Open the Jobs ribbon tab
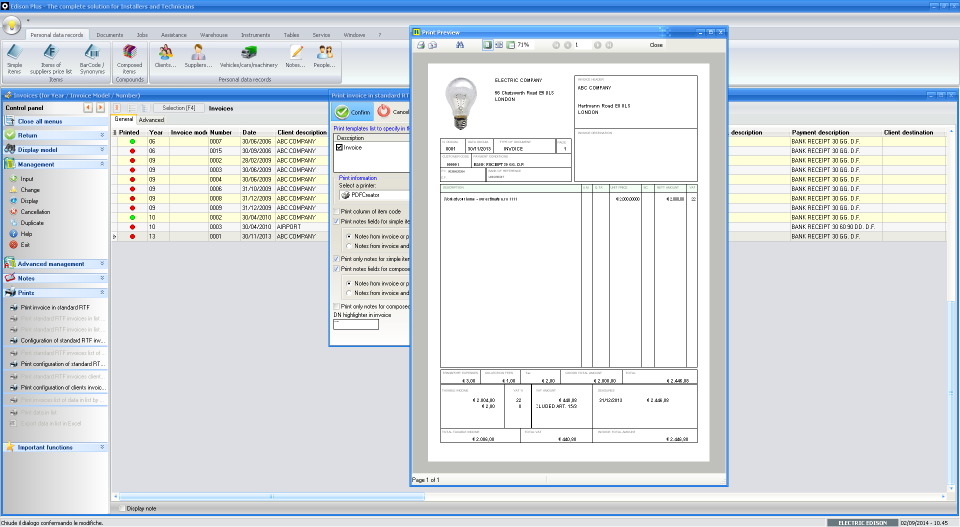 142,35
